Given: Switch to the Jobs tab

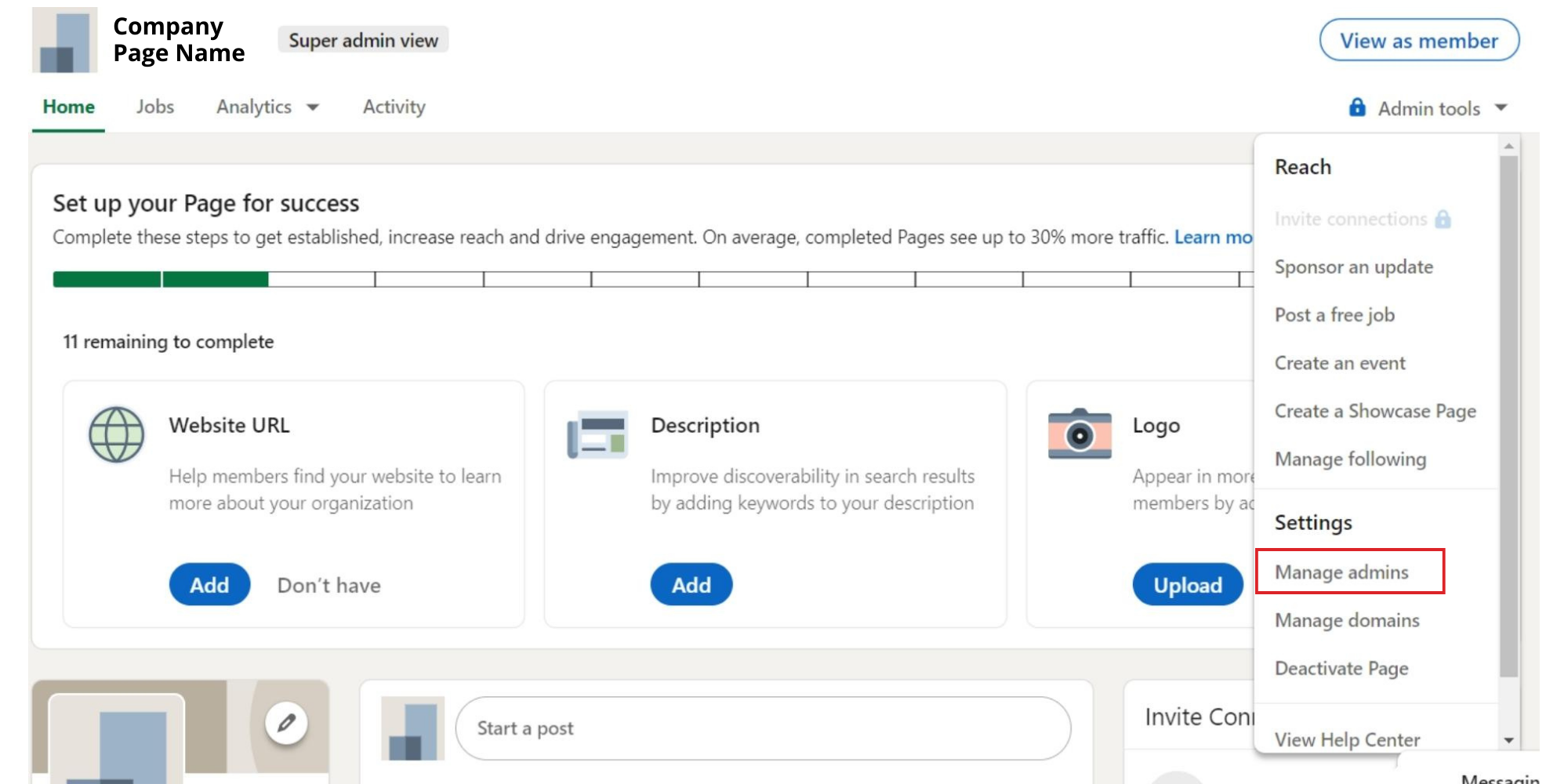Looking at the screenshot, I should (x=154, y=107).
